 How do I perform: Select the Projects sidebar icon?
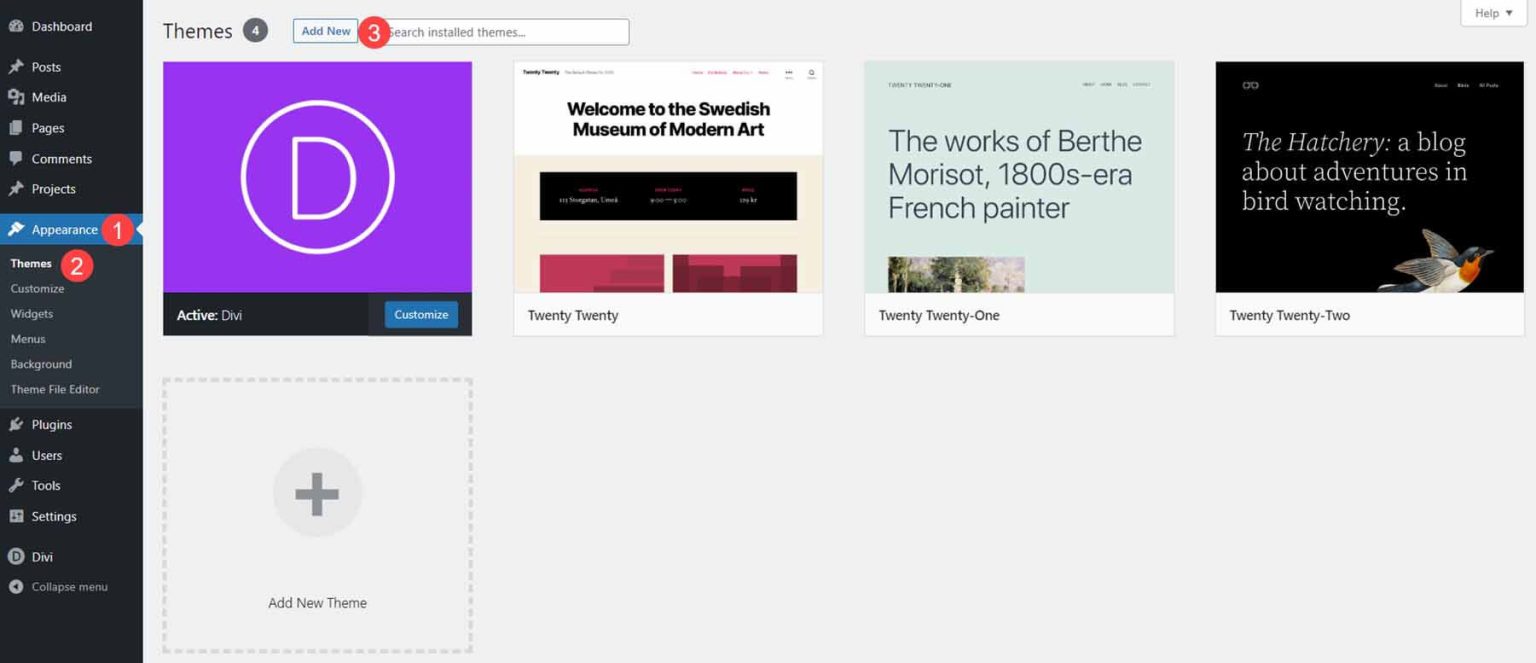(16, 189)
